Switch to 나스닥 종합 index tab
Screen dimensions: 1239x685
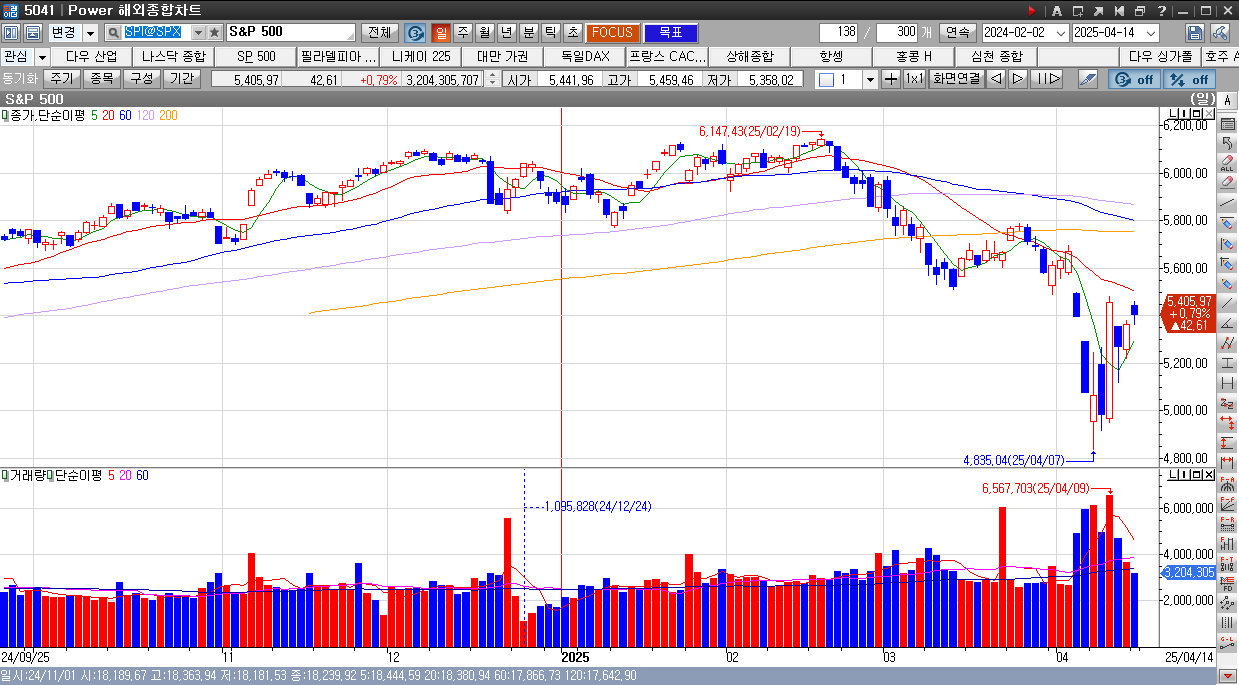click(174, 56)
